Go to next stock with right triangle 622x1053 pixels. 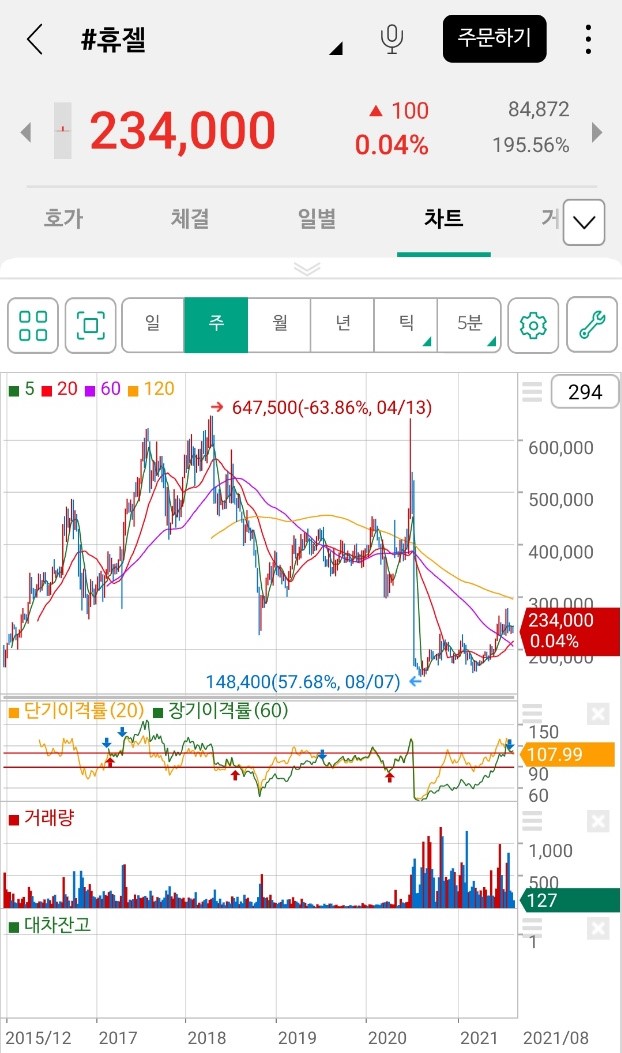coord(596,132)
